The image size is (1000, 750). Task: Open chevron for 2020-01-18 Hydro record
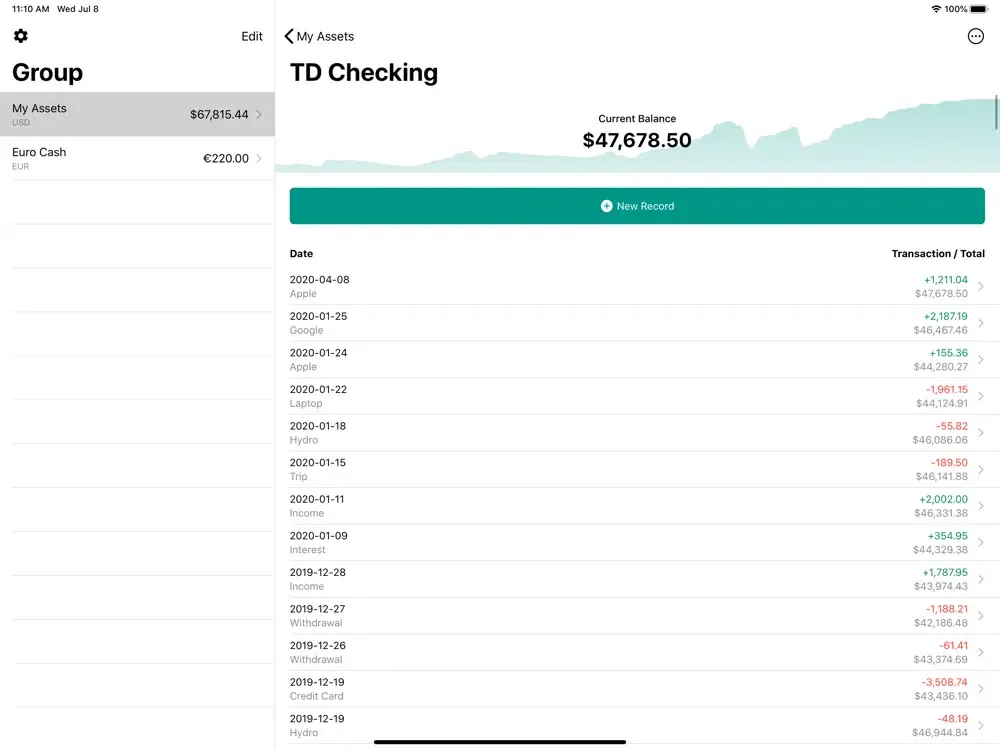981,432
